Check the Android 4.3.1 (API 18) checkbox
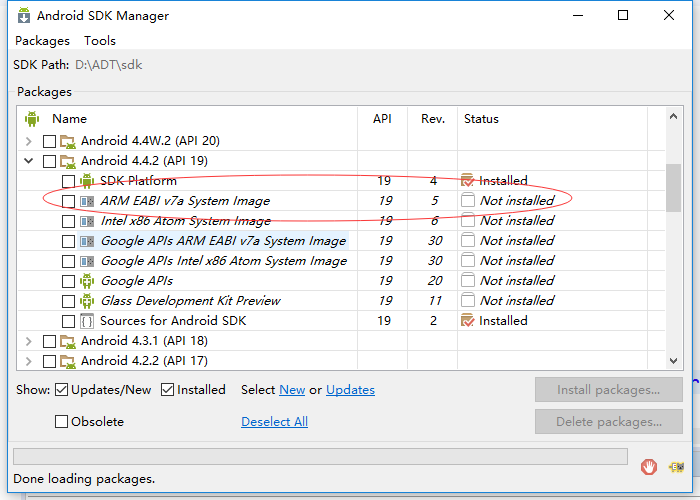 [x=49, y=342]
